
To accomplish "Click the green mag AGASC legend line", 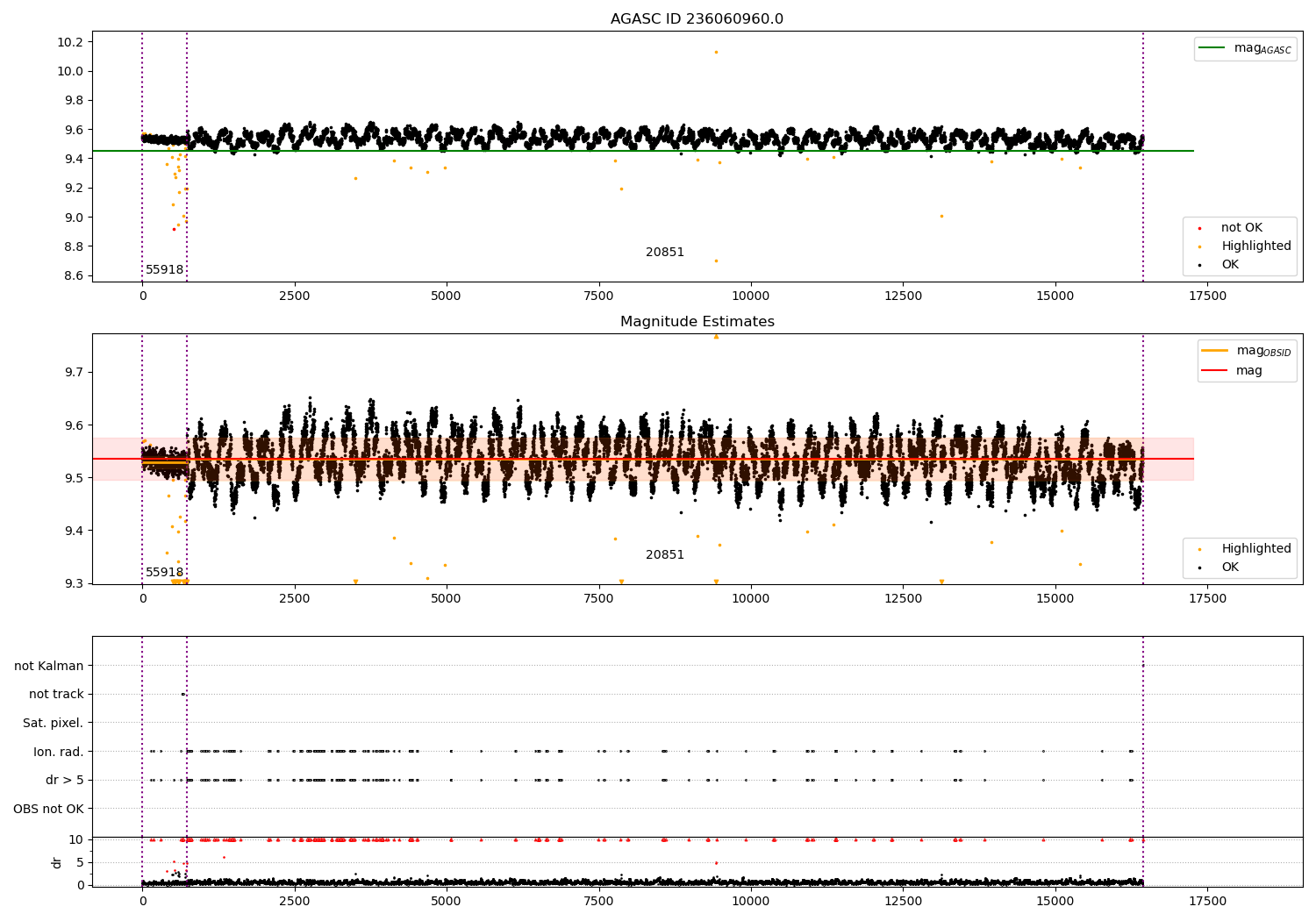I will click(x=1213, y=48).
